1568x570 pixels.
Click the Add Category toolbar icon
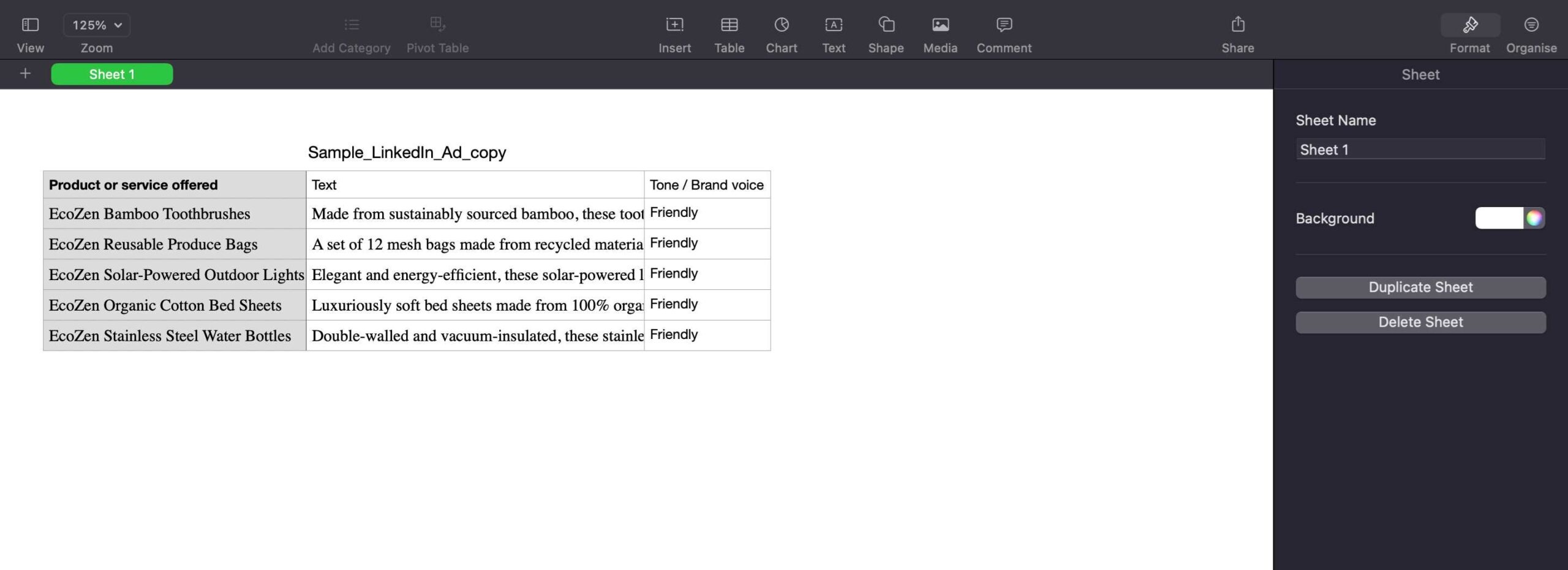pyautogui.click(x=352, y=25)
